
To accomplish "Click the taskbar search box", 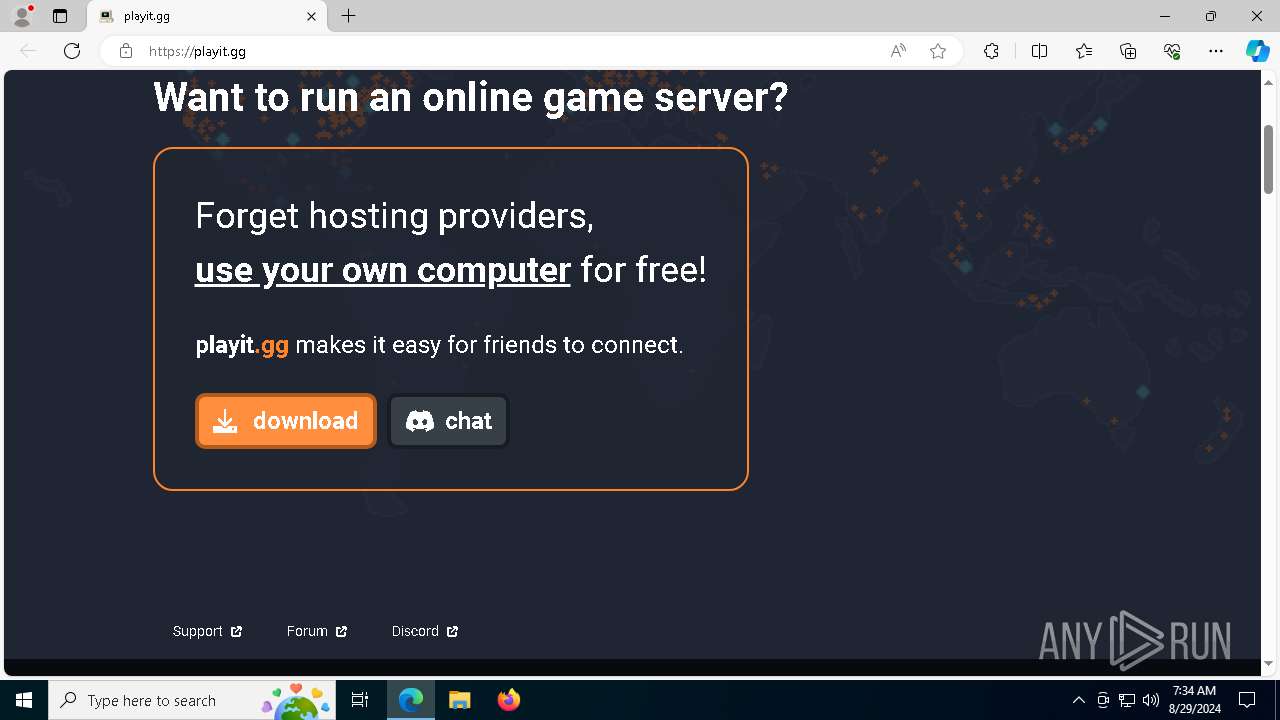I will click(192, 700).
